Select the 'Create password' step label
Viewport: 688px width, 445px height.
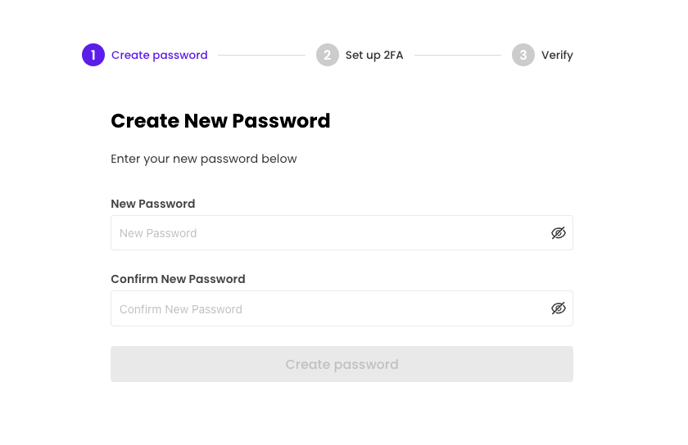coord(159,55)
